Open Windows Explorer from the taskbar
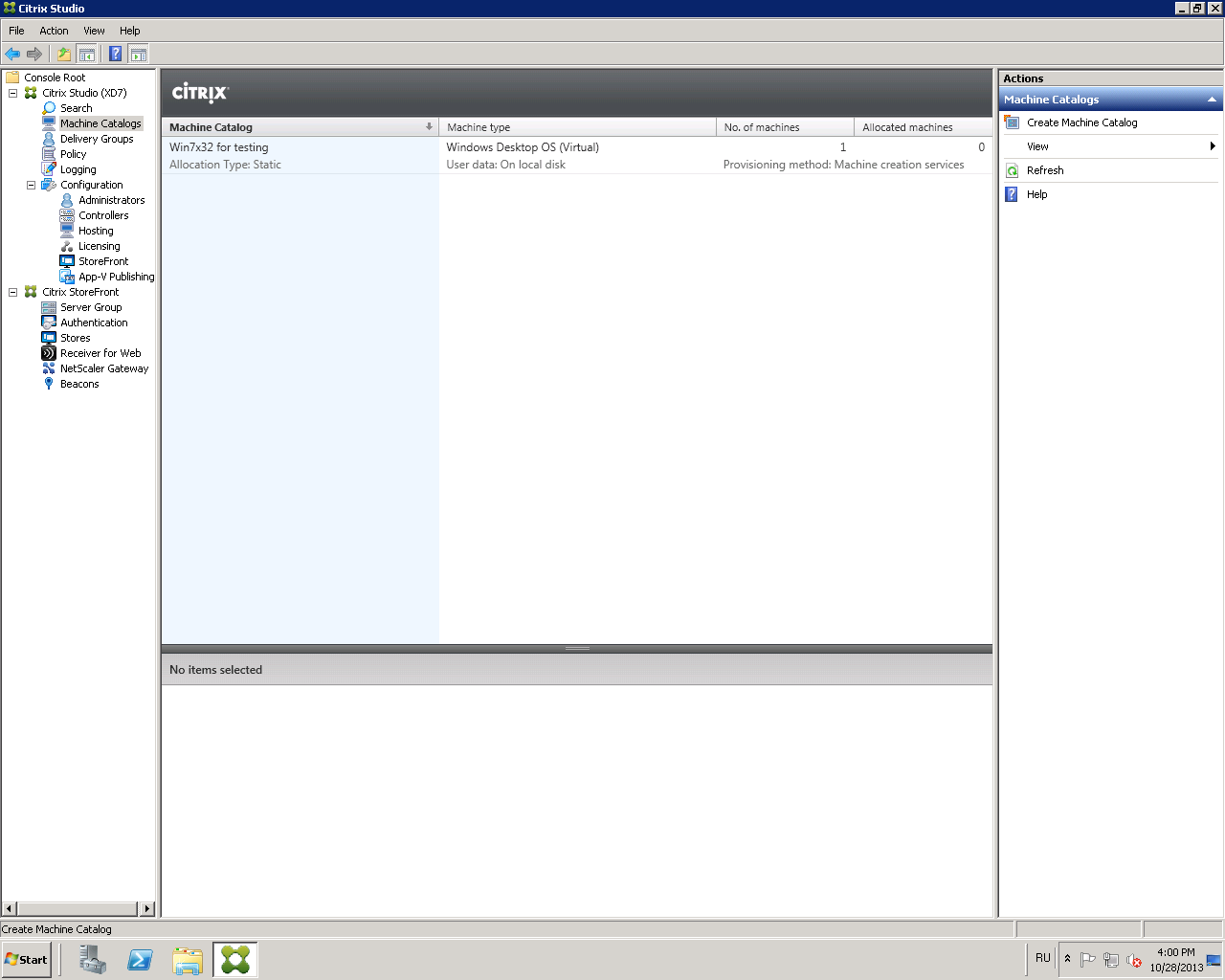The height and width of the screenshot is (980, 1225). 188,960
